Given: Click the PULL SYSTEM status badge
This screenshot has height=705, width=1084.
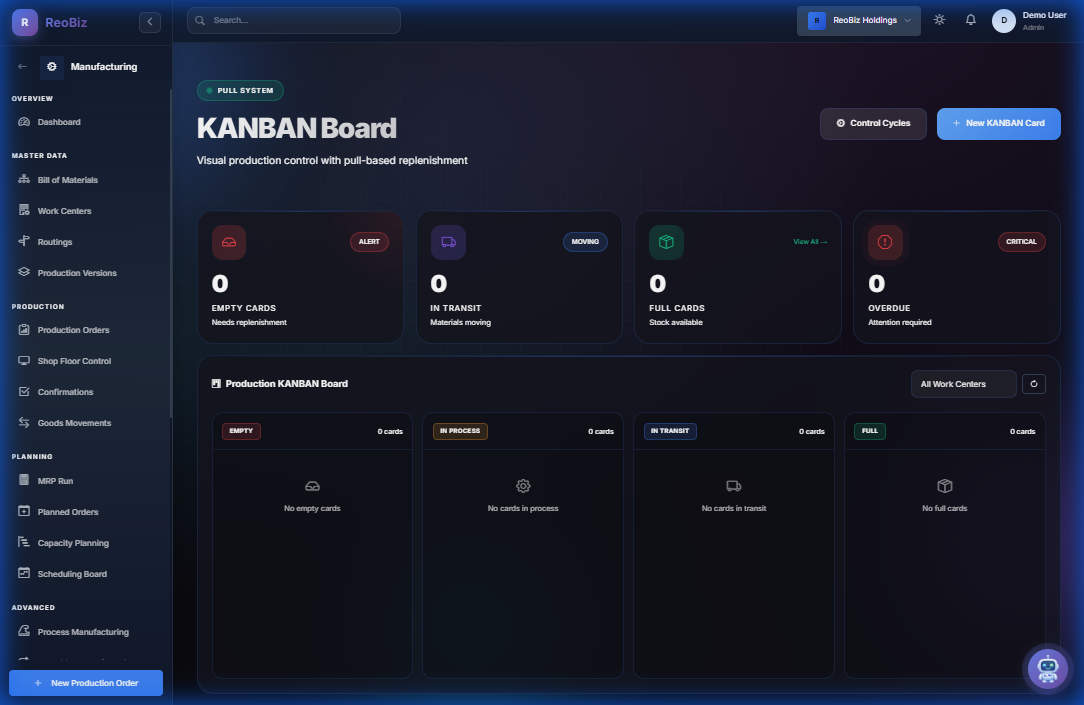Looking at the screenshot, I should (x=240, y=90).
